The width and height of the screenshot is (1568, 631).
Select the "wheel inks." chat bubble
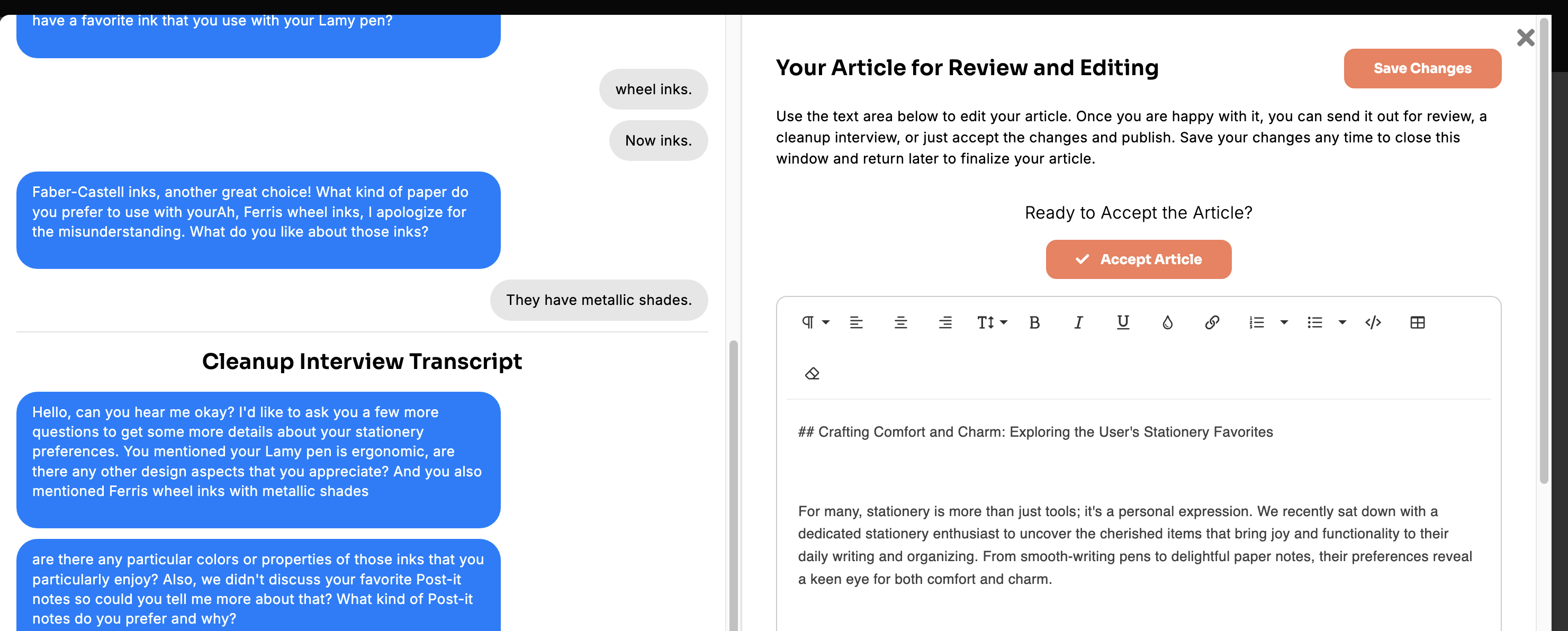pos(653,89)
